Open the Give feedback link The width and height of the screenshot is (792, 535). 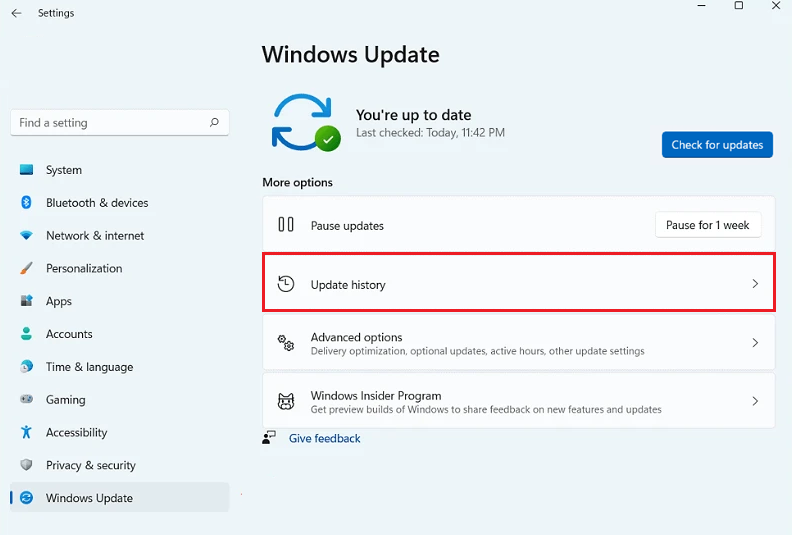coord(324,438)
